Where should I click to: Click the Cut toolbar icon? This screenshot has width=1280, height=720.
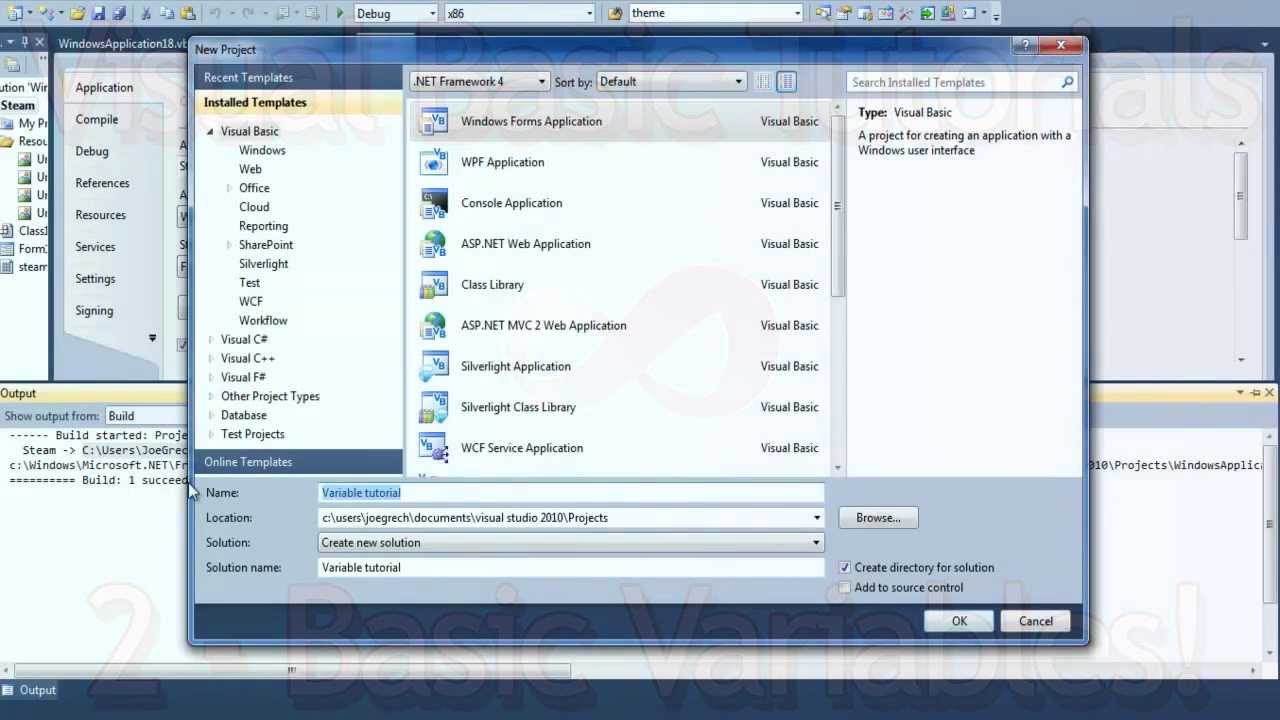[x=146, y=13]
